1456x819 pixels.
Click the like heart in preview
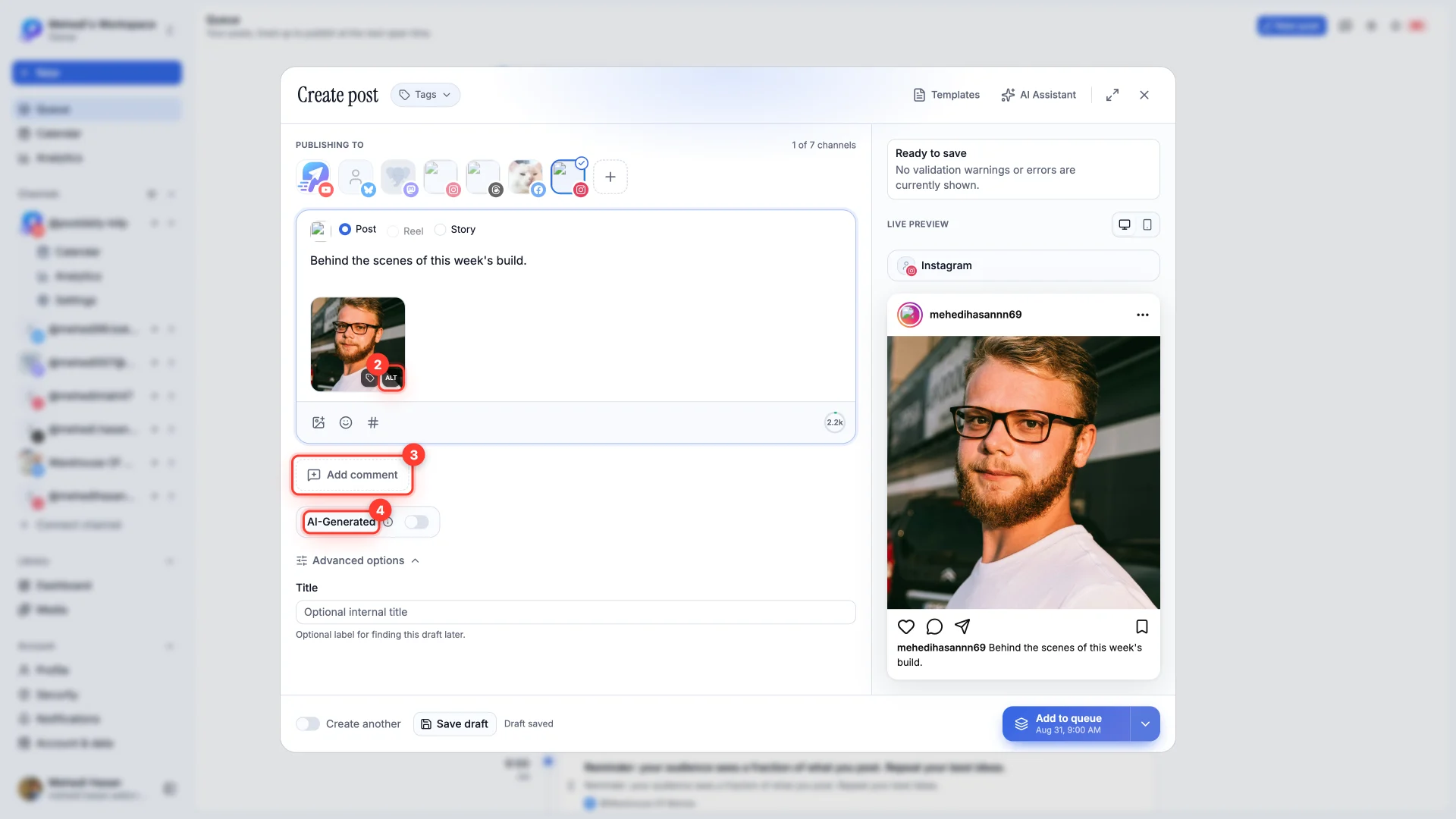point(906,626)
